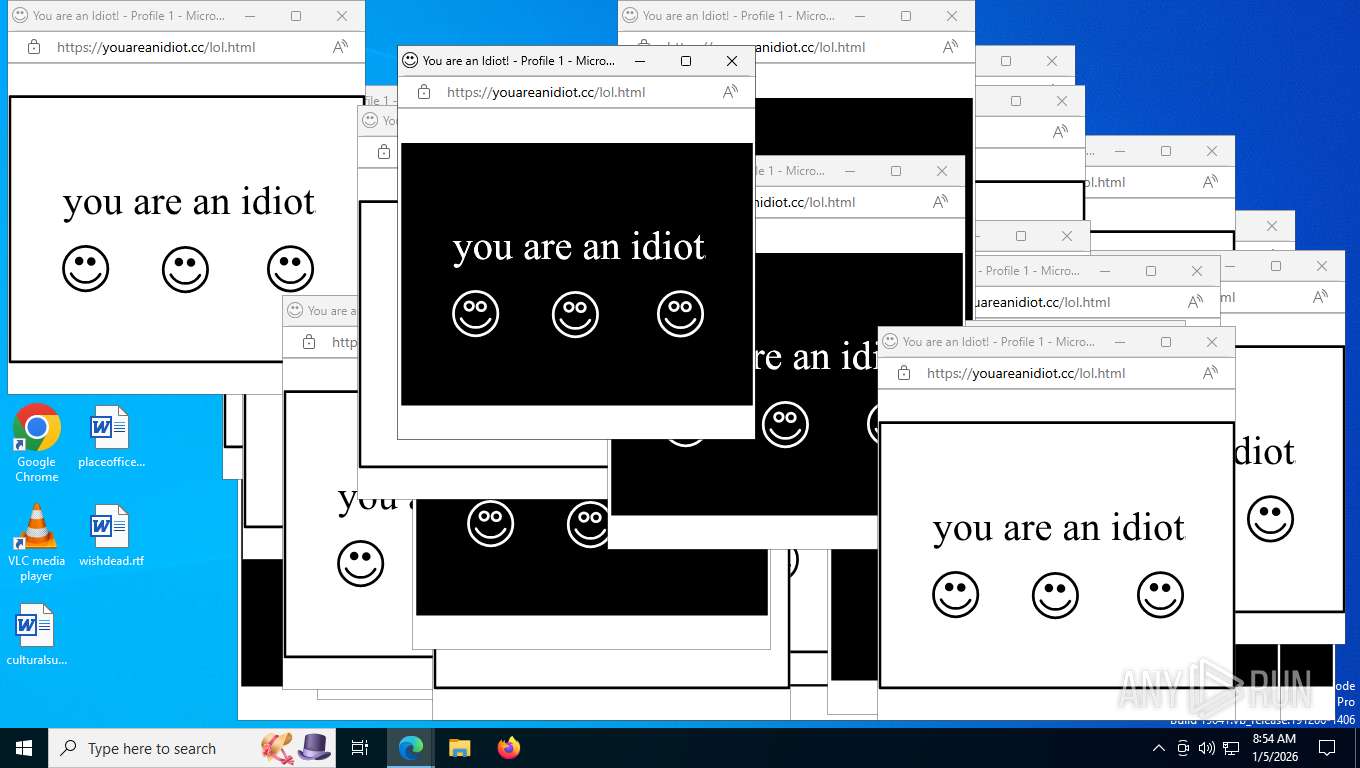The height and width of the screenshot is (768, 1360).
Task: Open culturalsu document icon on desktop
Action: point(37,635)
